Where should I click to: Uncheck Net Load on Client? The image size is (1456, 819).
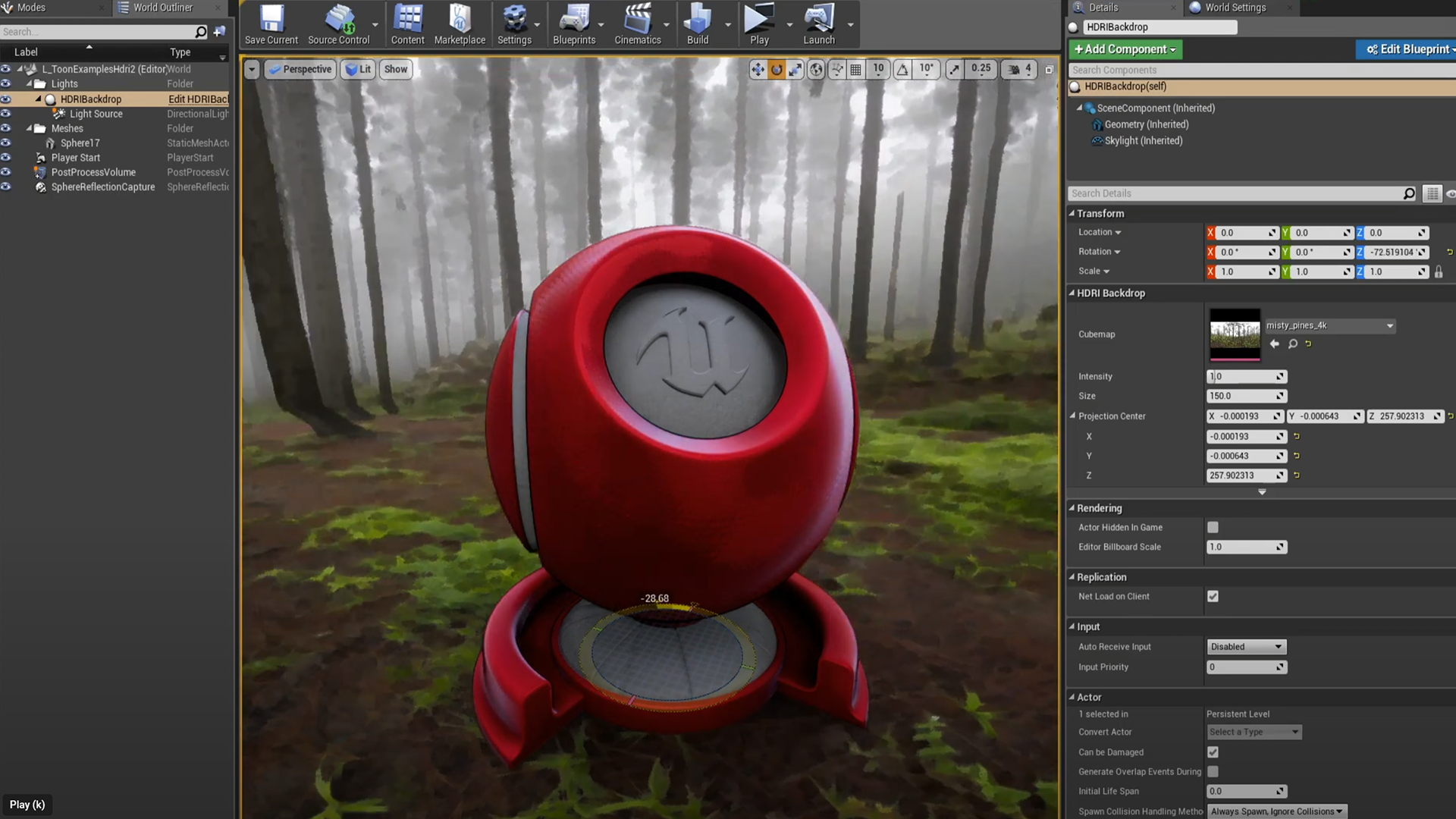[x=1213, y=596]
